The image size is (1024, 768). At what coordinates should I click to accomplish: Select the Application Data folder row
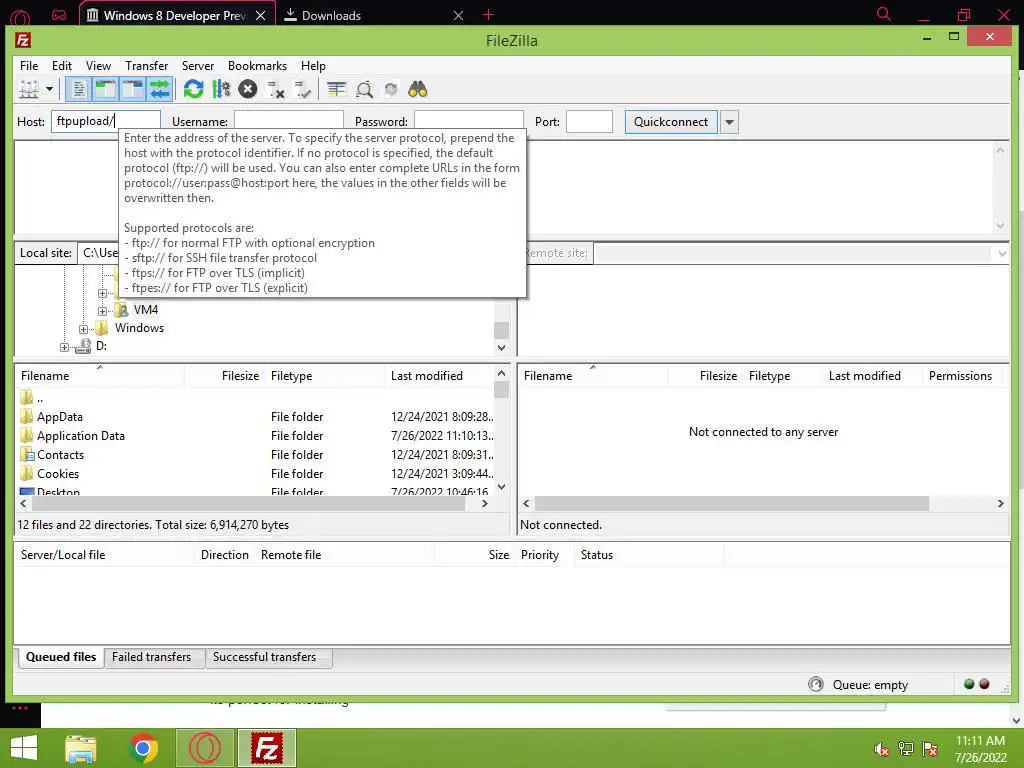pos(255,436)
